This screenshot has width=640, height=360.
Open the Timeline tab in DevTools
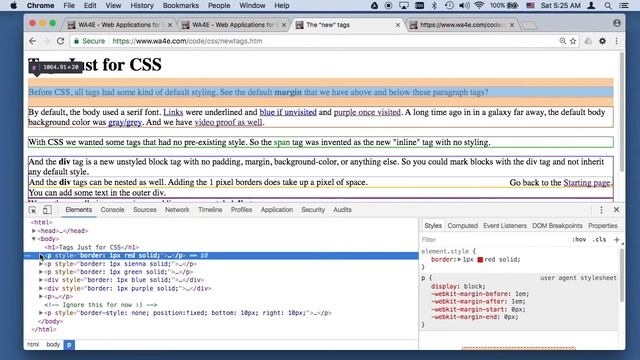(x=210, y=210)
